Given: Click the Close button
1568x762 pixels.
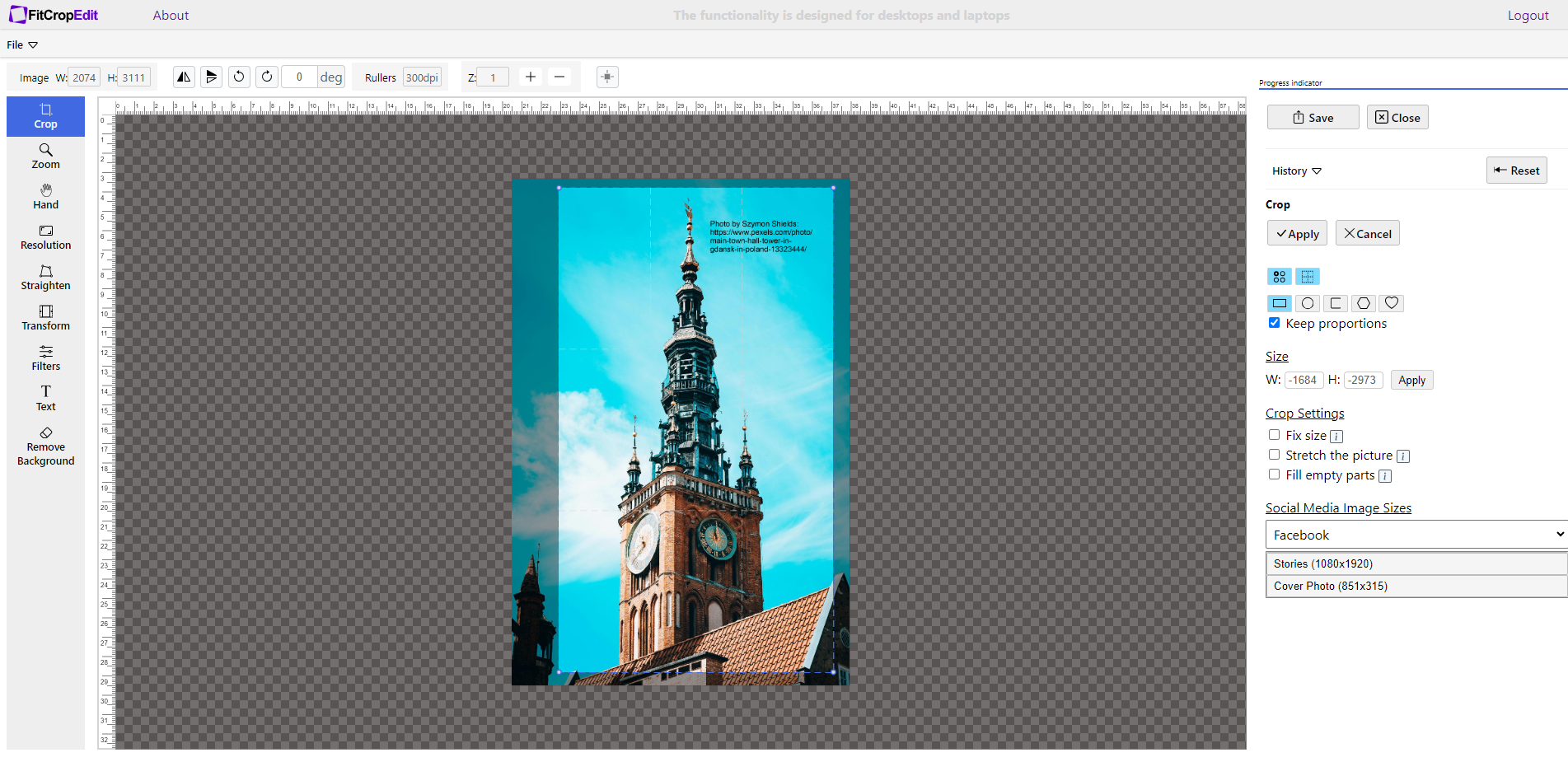Looking at the screenshot, I should 1397,117.
